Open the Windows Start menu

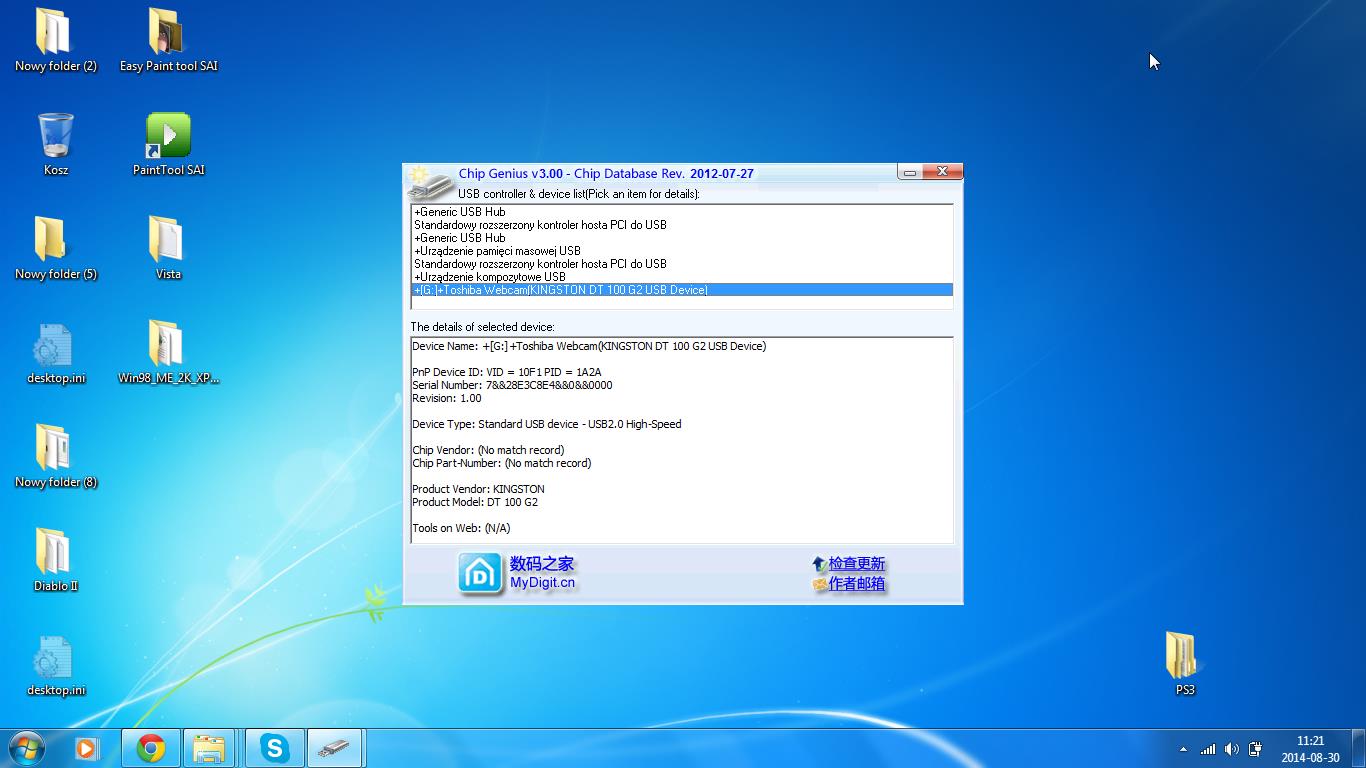[x=27, y=748]
